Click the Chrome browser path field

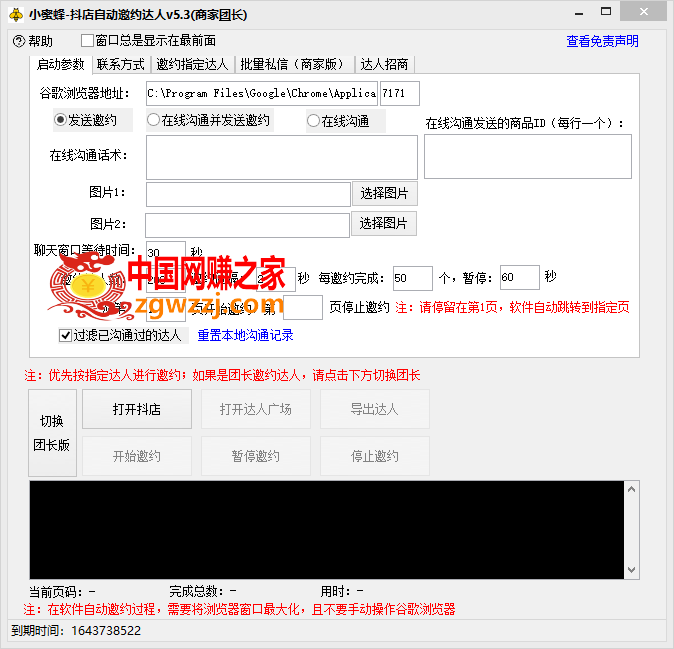[x=262, y=93]
